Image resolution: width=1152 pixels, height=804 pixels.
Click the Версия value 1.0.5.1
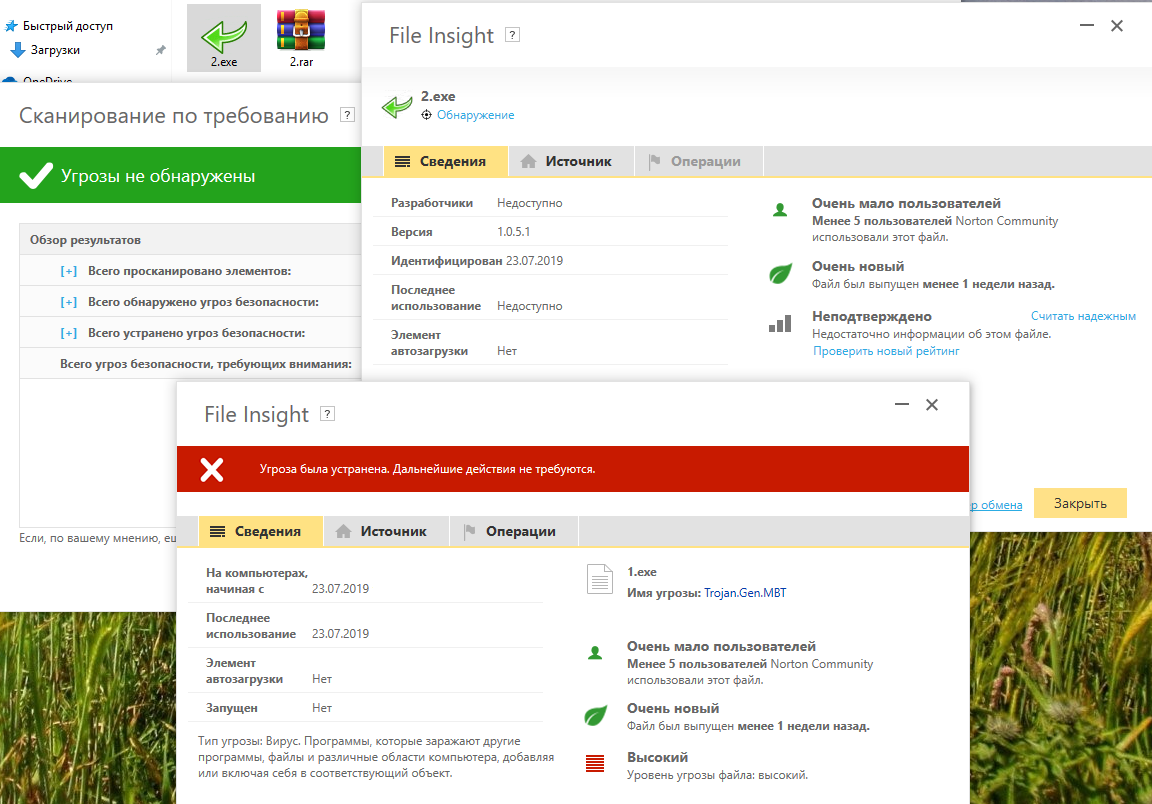tap(514, 231)
